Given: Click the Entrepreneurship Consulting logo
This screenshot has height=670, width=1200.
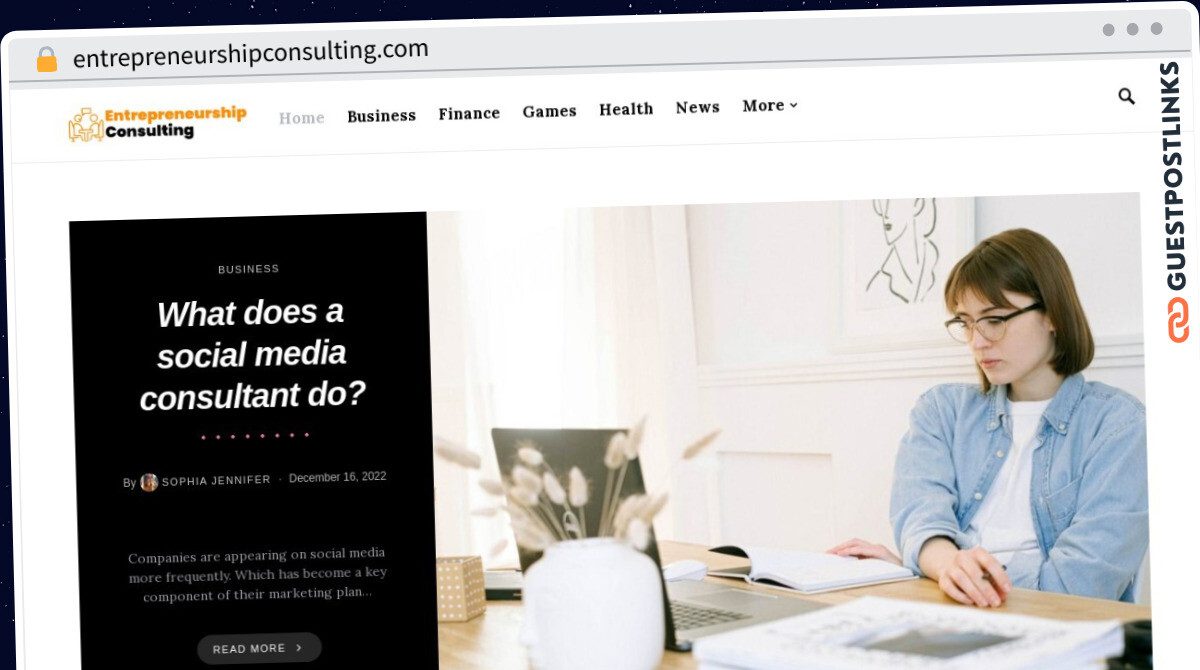Looking at the screenshot, I should point(157,123).
